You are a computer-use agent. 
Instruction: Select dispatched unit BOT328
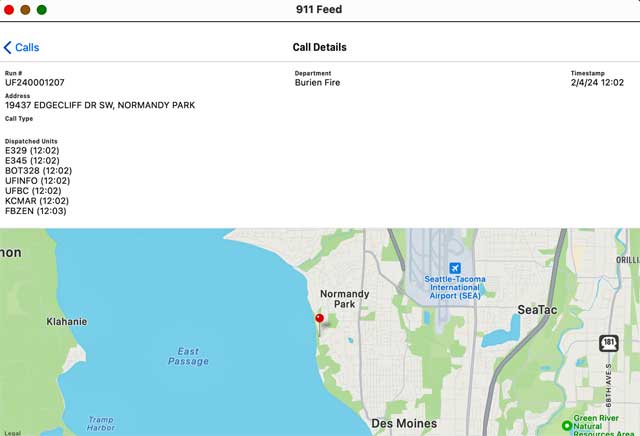[x=38, y=171]
